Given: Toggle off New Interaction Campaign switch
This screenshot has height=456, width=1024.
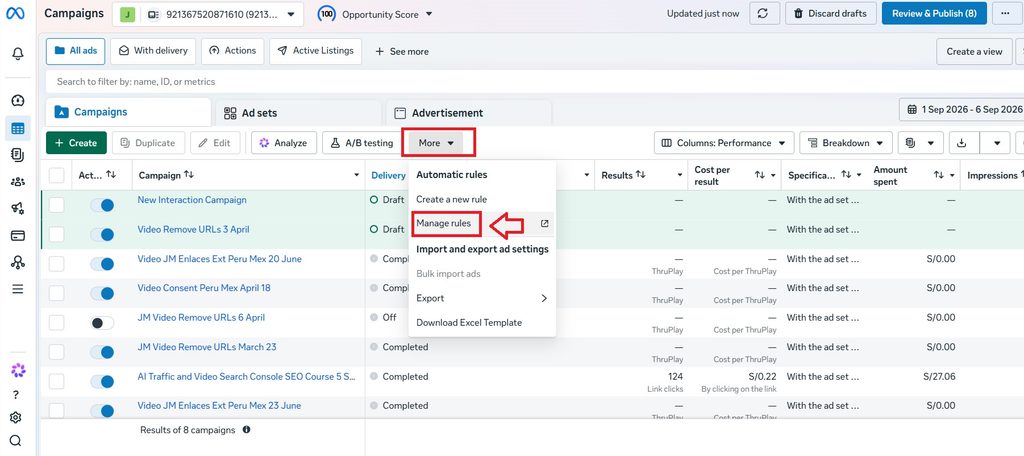Looking at the screenshot, I should [x=102, y=205].
